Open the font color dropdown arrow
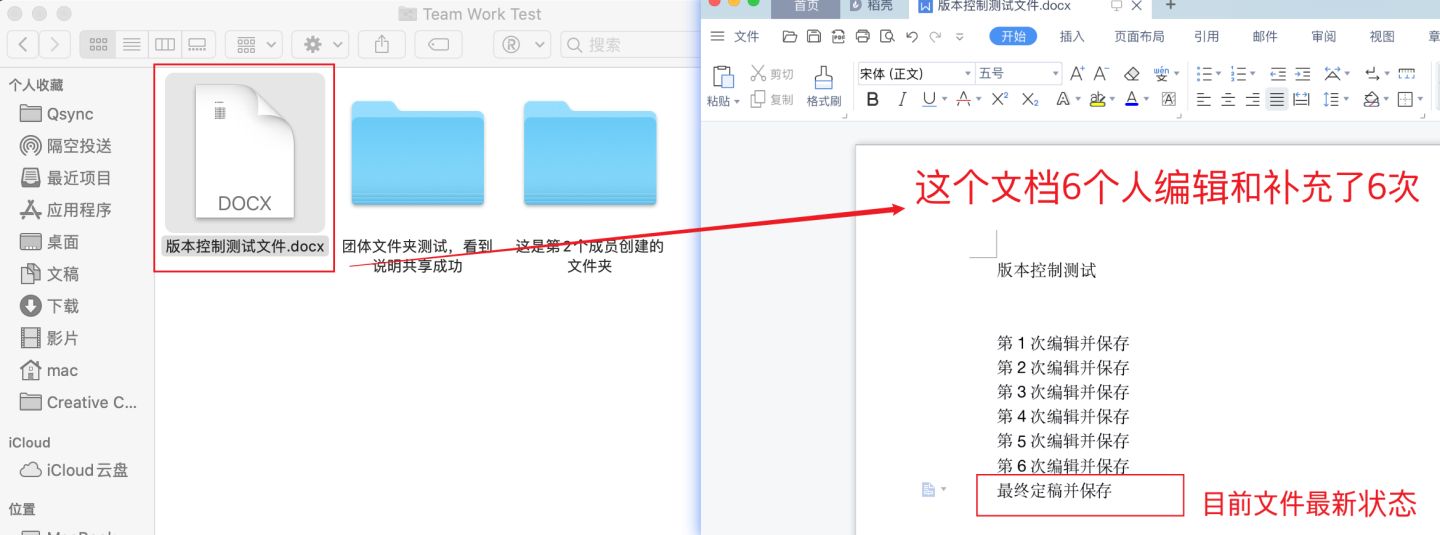 click(1146, 100)
